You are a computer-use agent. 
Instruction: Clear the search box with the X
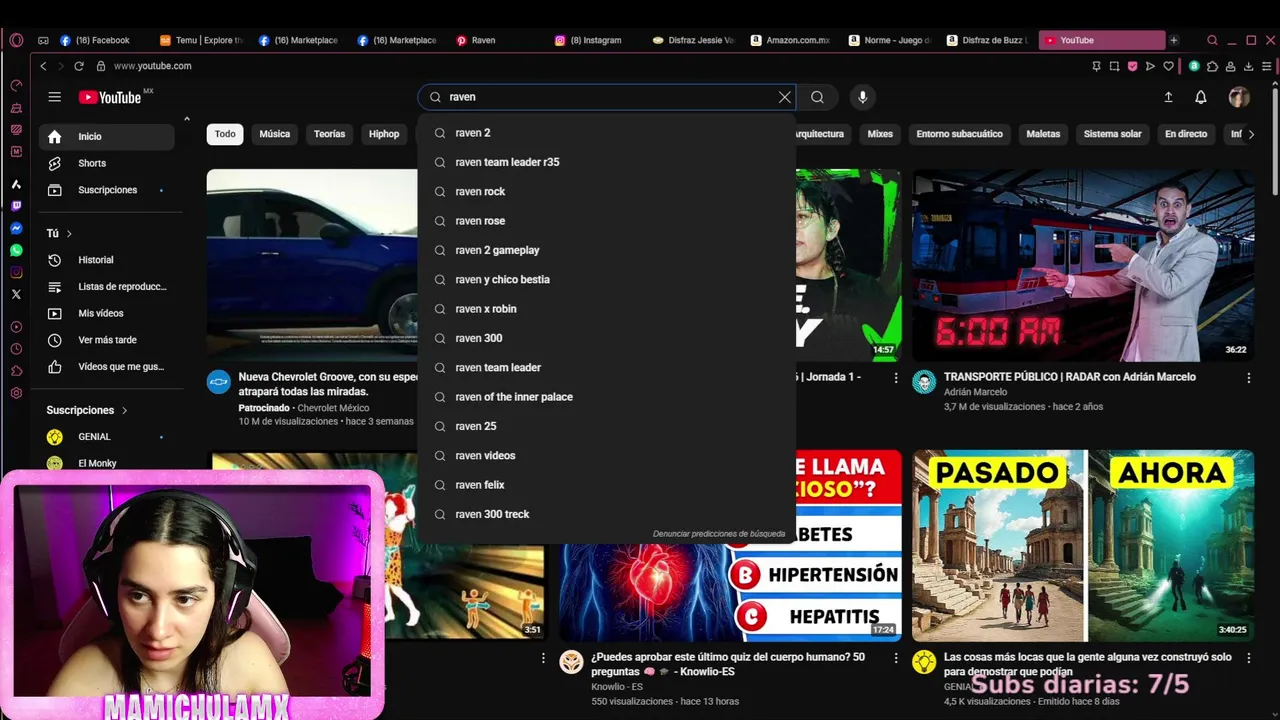coord(785,97)
